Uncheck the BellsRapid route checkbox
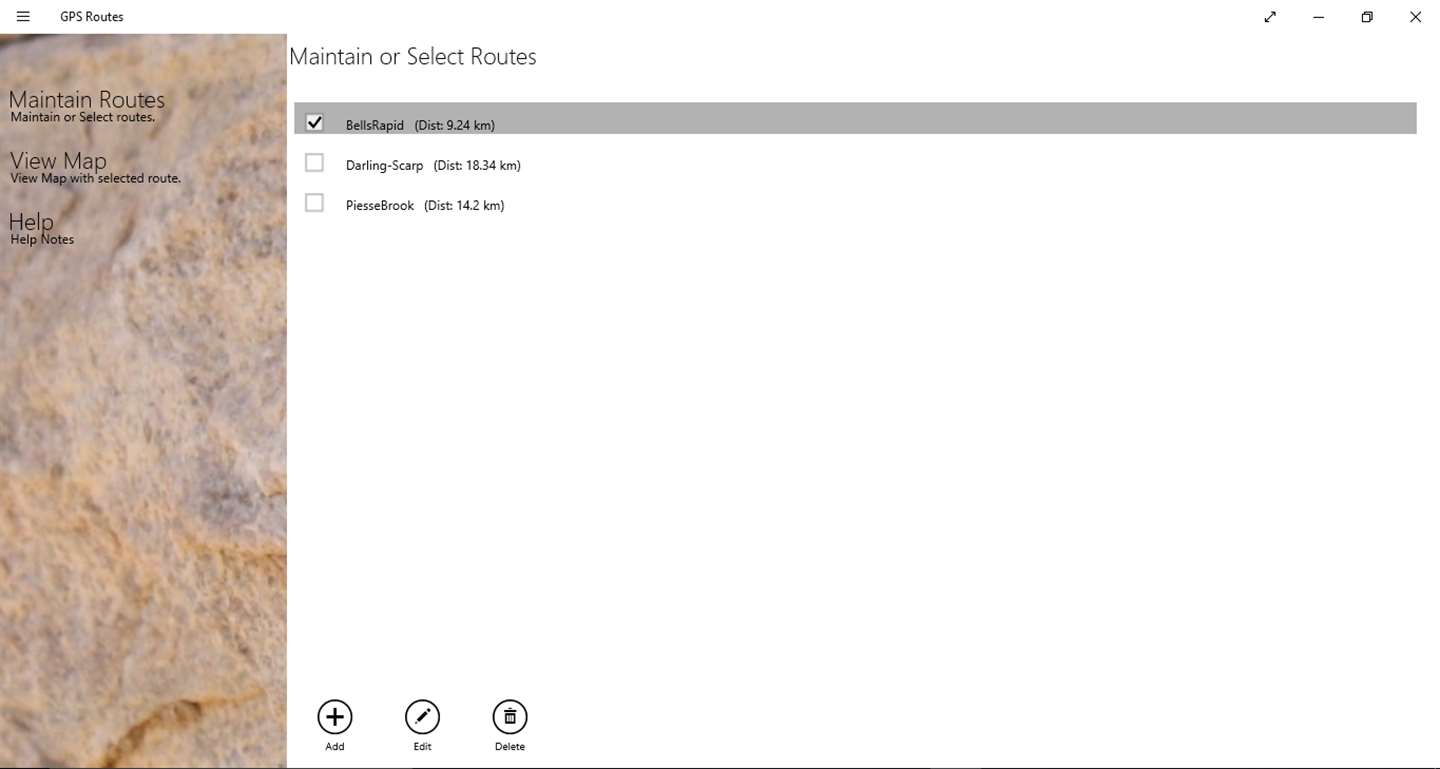This screenshot has width=1440, height=769. 314,123
